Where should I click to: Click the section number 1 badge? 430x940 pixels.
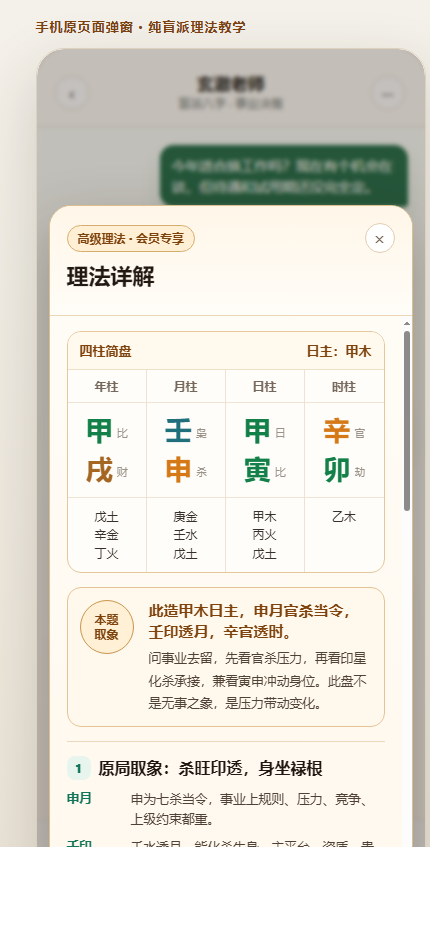(x=79, y=769)
